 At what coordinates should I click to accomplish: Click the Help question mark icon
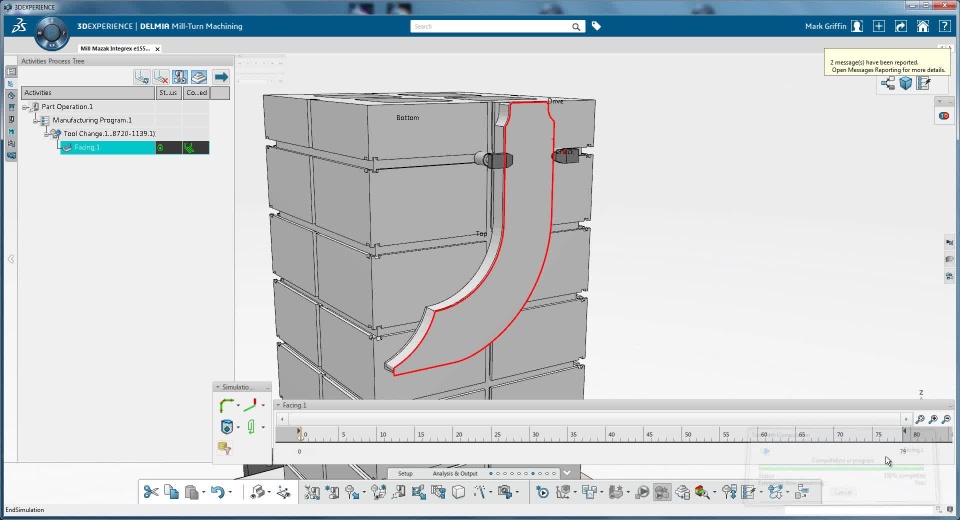[945, 26]
